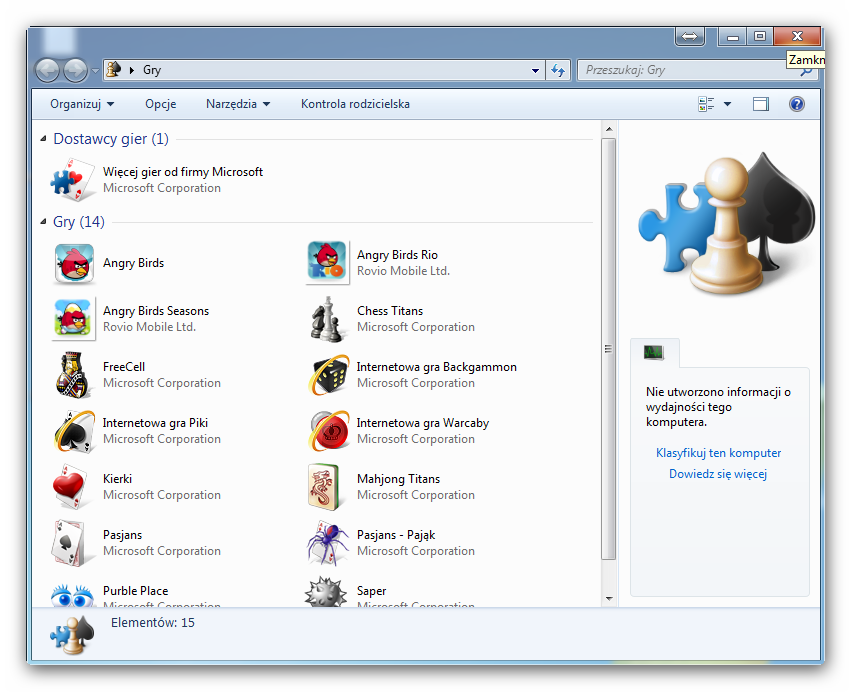Click the change view icon
852x692 pixels.
click(706, 104)
